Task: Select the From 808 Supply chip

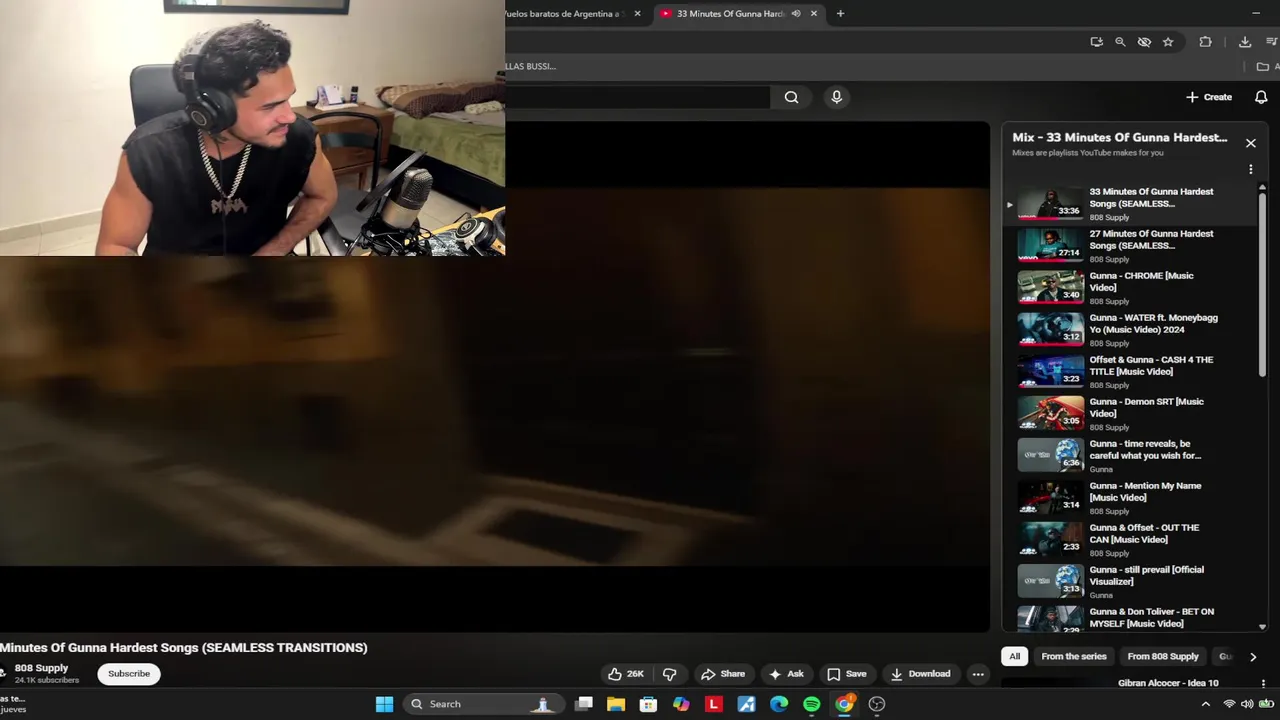Action: tap(1163, 657)
